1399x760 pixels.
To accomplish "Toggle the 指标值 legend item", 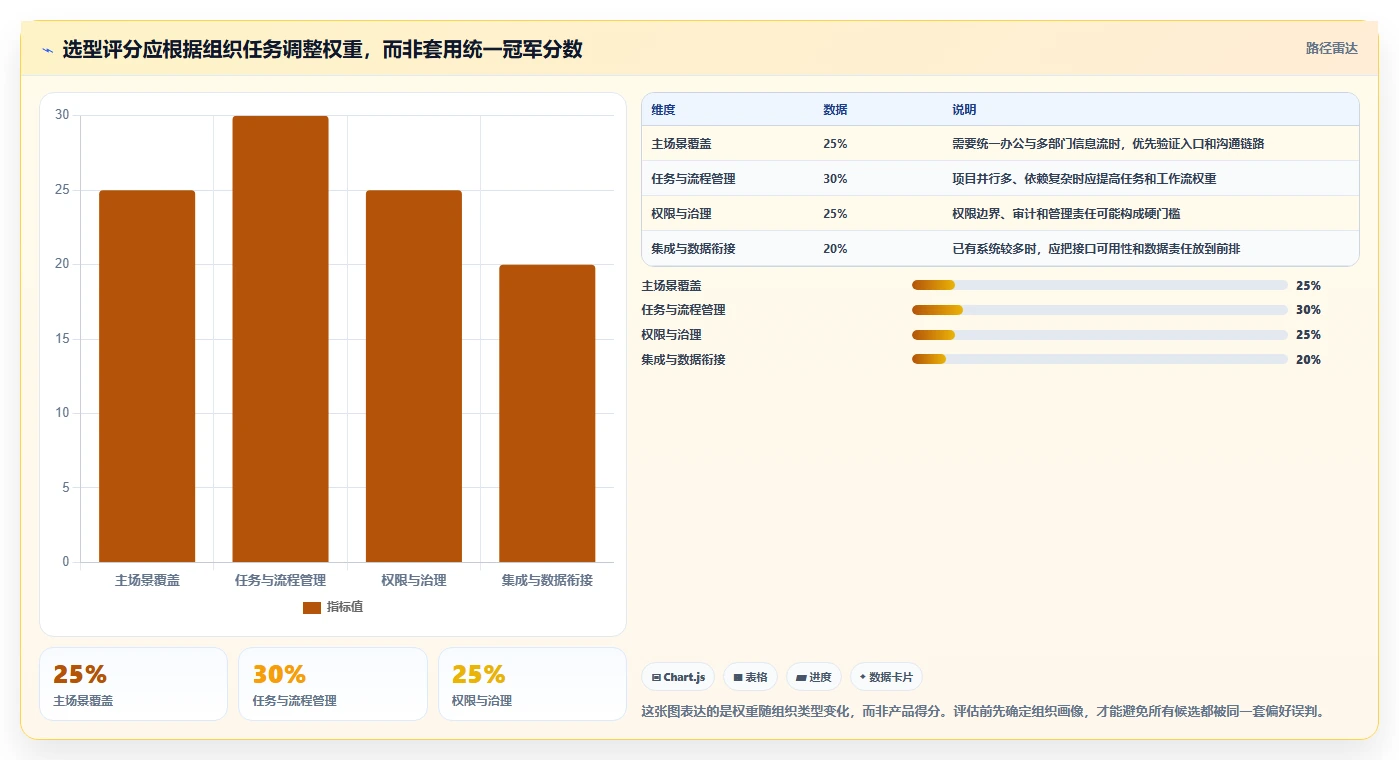I will [333, 607].
